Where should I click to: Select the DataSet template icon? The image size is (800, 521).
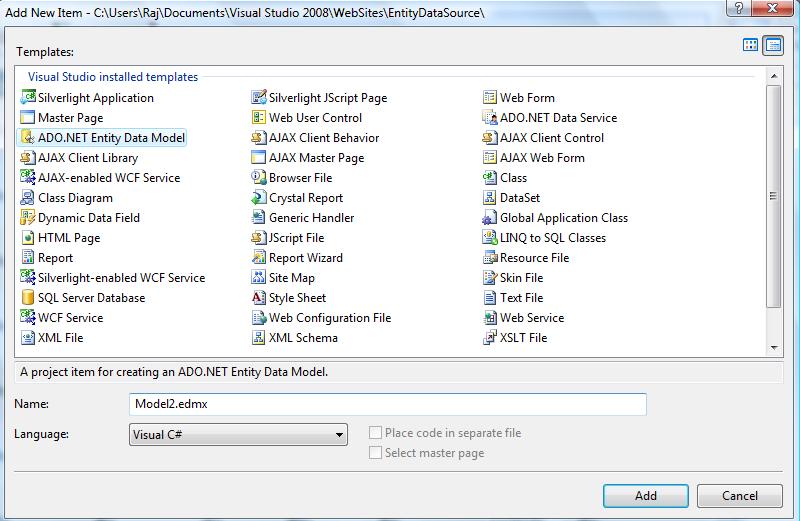coord(490,197)
